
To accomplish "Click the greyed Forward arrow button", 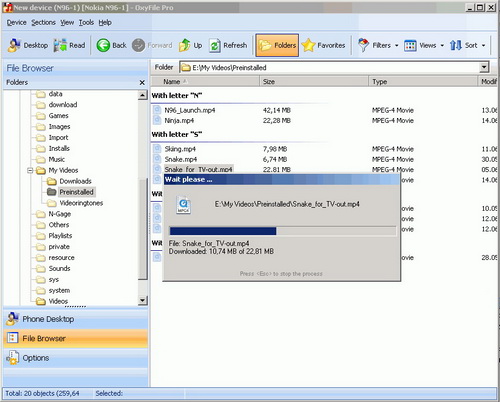I will coord(152,45).
